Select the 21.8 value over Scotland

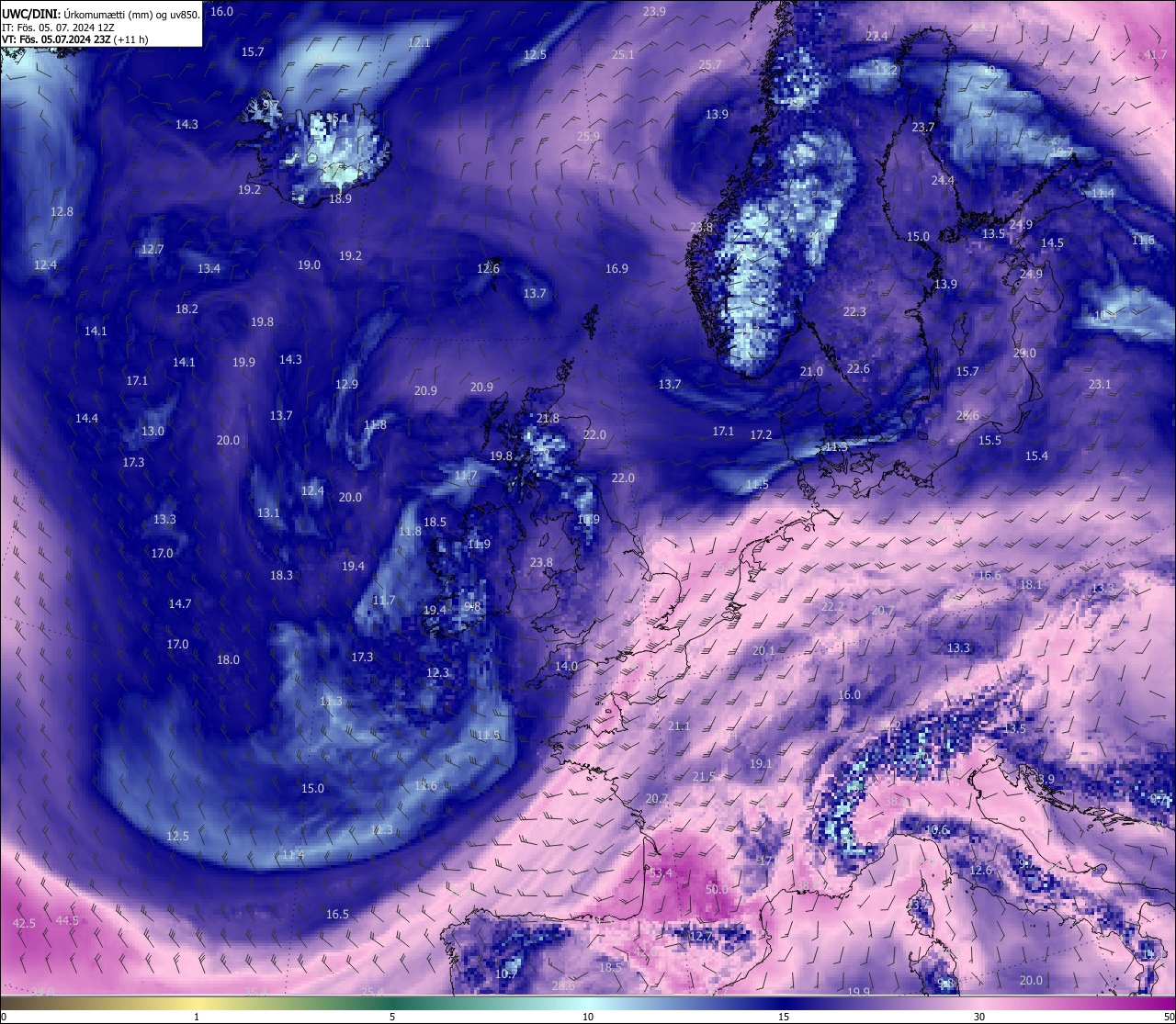pos(548,418)
